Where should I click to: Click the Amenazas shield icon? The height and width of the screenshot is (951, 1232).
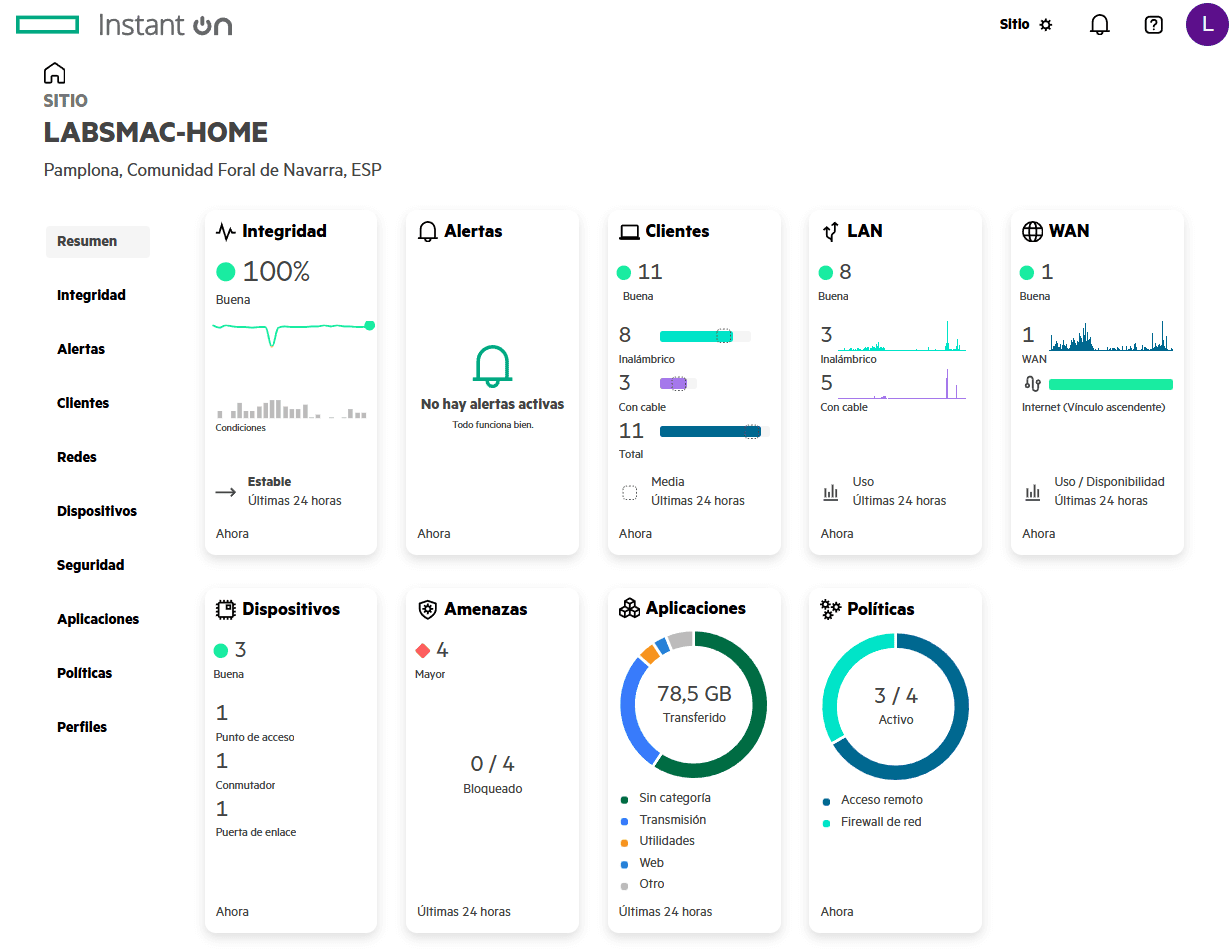point(428,609)
